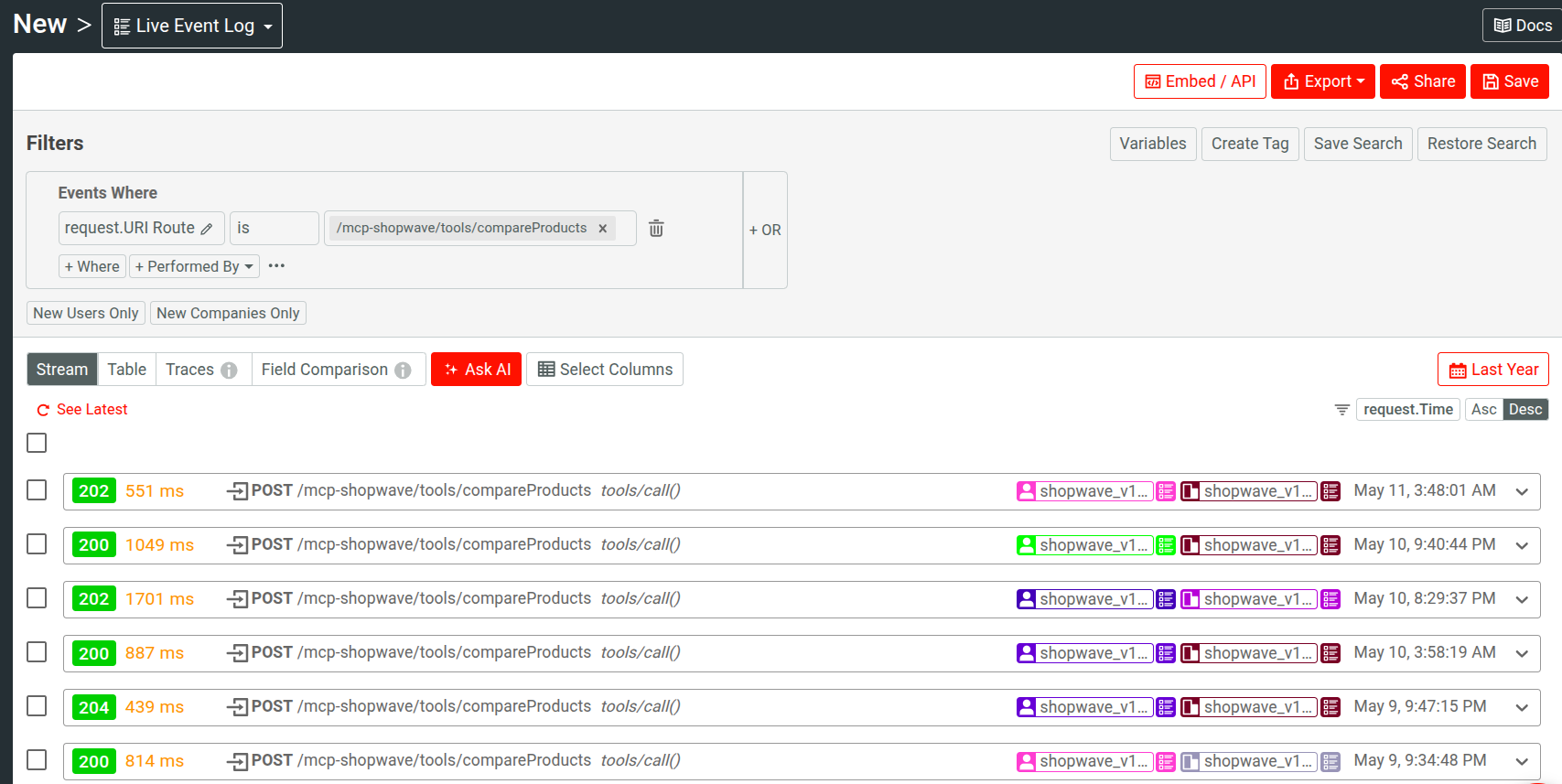Open Select Columns
Screen dimensions: 1562x784
605,370
